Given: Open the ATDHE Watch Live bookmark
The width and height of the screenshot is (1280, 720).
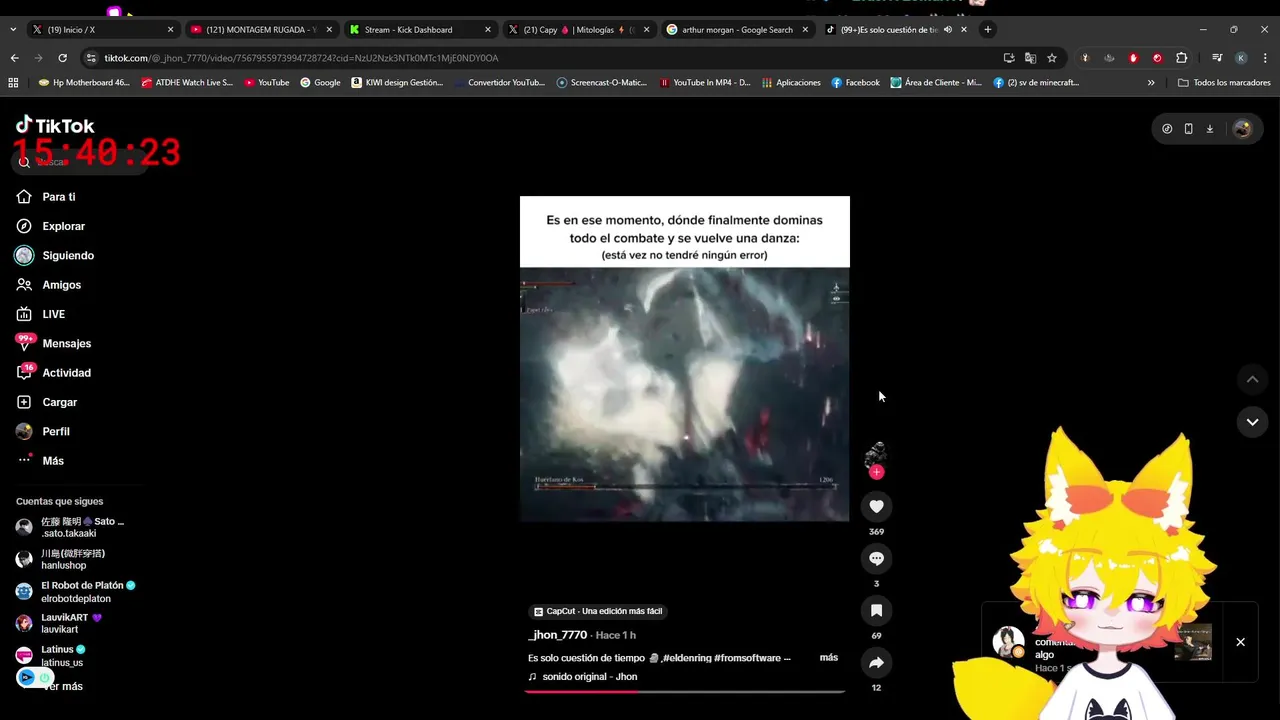Looking at the screenshot, I should [187, 83].
